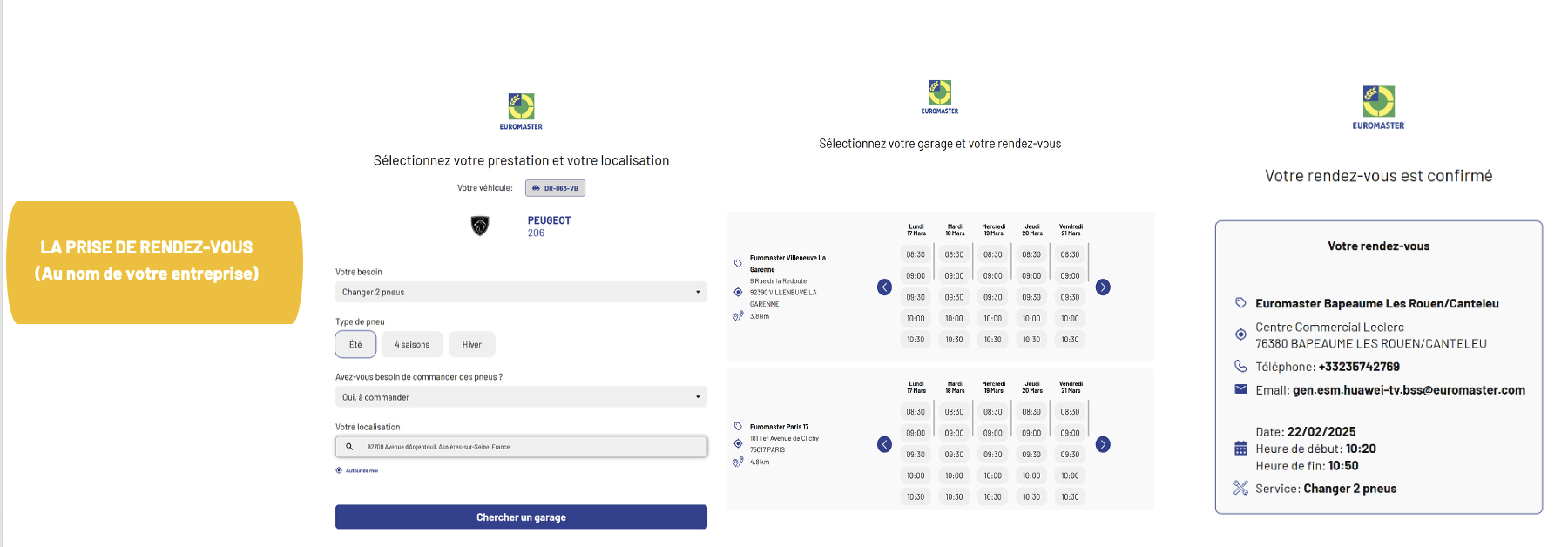Click the tag icon beside Euromaster Villeneuve La Garenne
1568x547 pixels.
[738, 263]
